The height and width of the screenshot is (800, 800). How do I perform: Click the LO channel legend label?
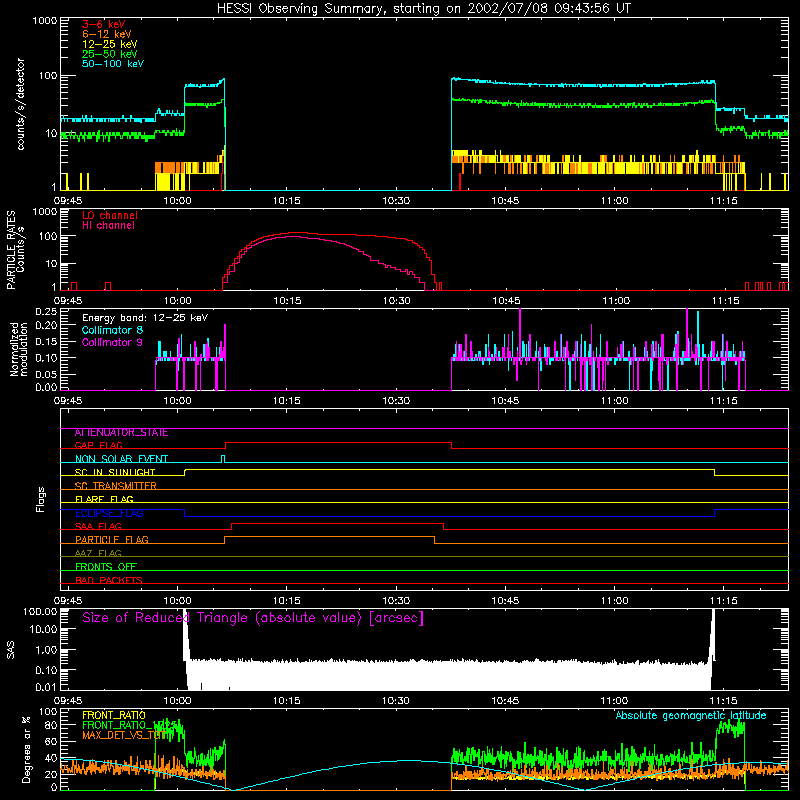coord(110,215)
